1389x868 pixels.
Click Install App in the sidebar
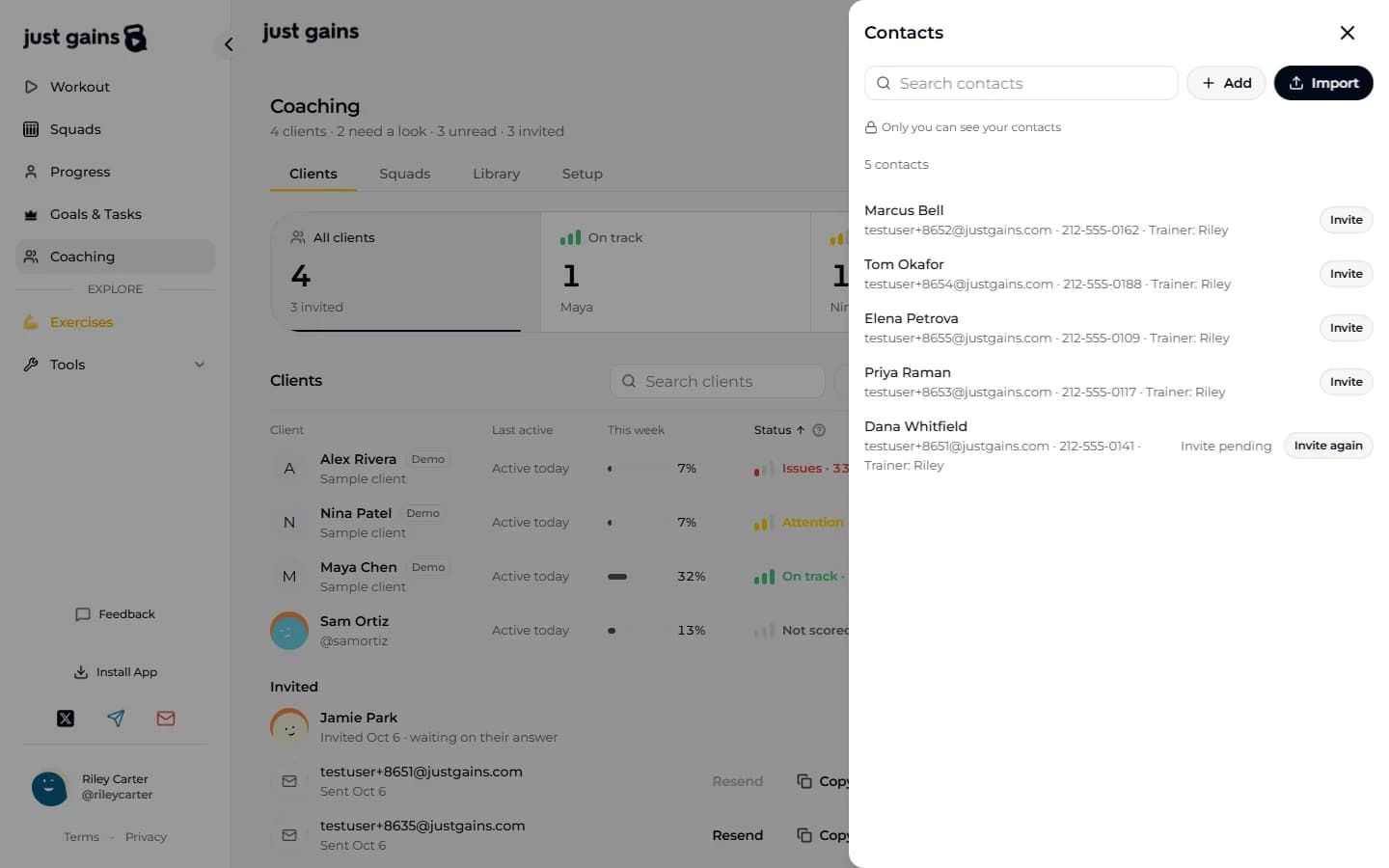(115, 672)
